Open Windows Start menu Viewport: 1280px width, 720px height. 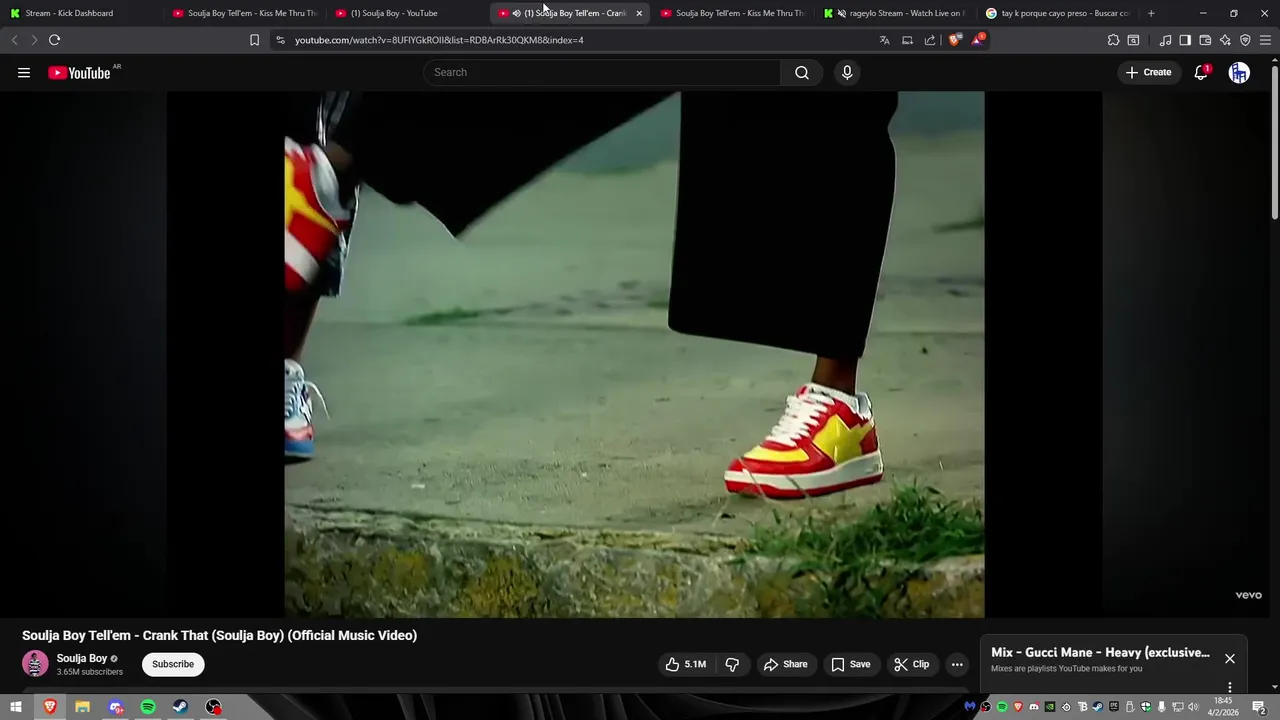click(x=16, y=707)
